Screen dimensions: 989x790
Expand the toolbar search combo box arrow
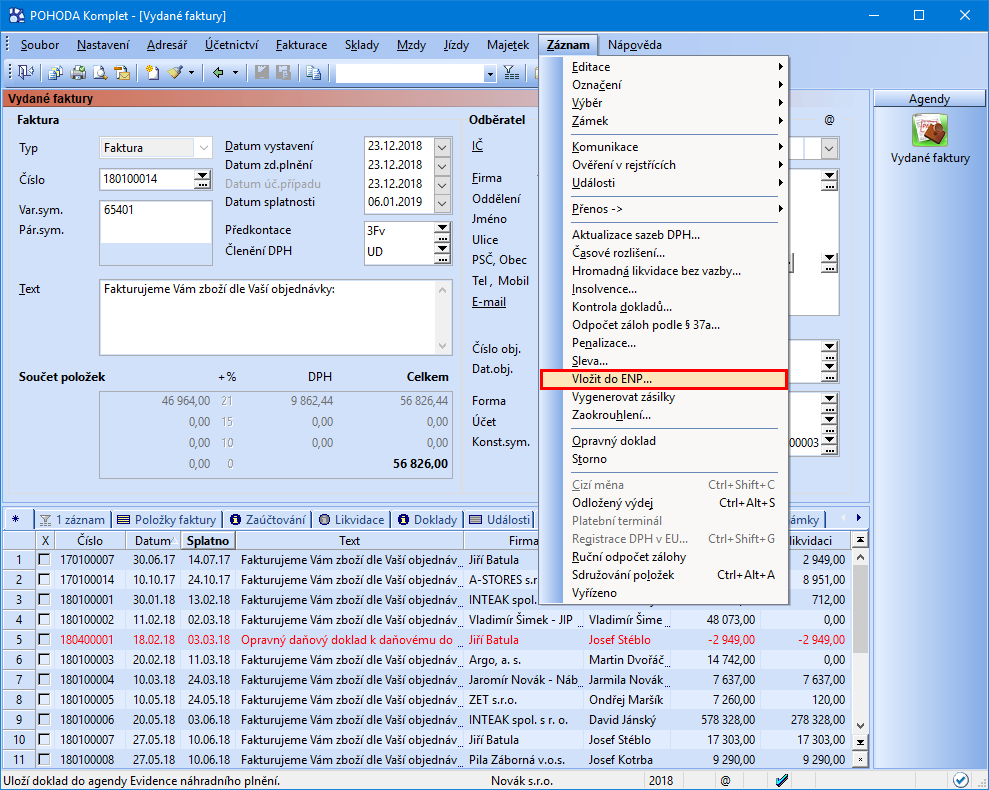[490, 74]
